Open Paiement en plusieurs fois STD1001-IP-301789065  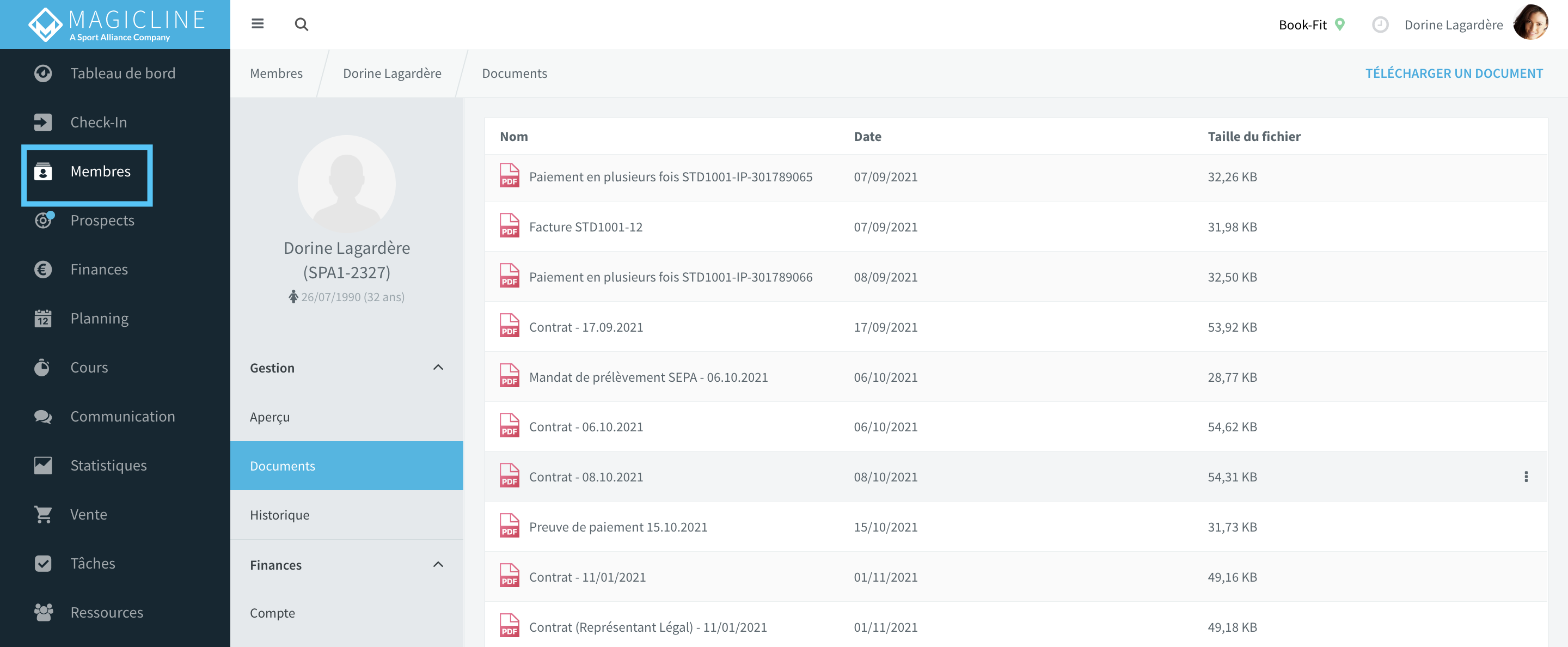(670, 176)
